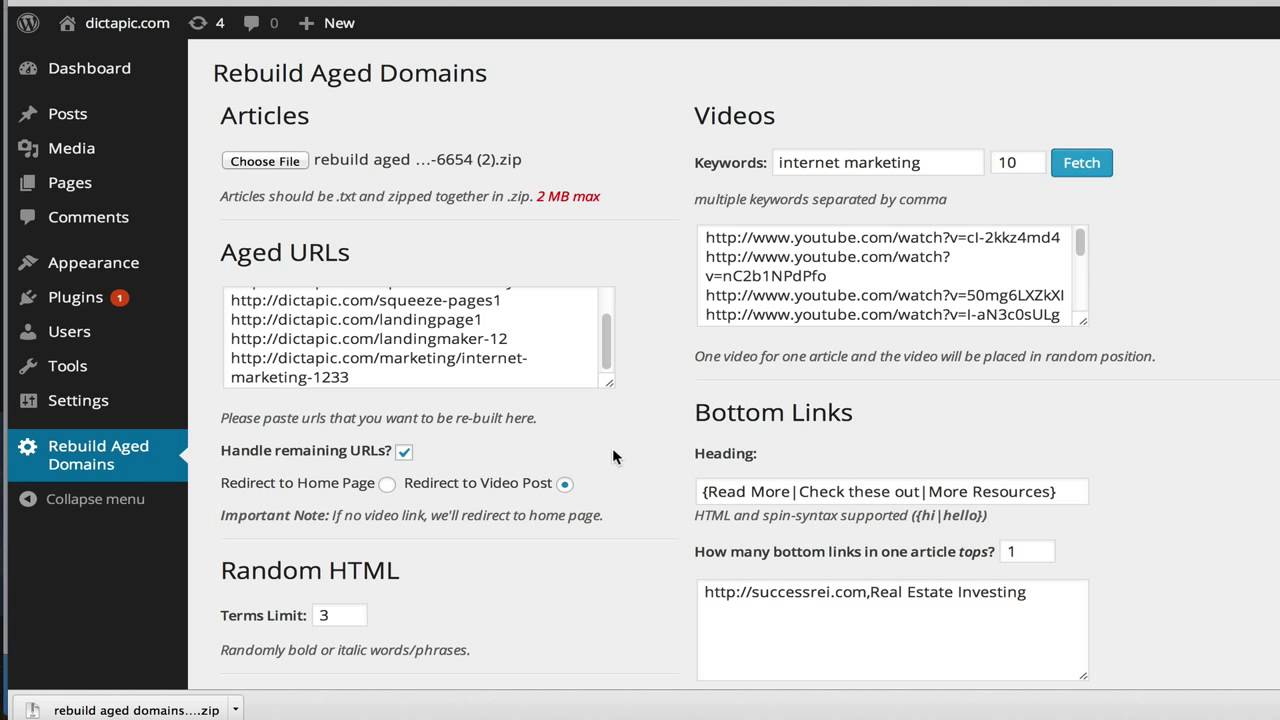
Task: Click selected file name rebuild aged zip
Action: [x=417, y=159]
